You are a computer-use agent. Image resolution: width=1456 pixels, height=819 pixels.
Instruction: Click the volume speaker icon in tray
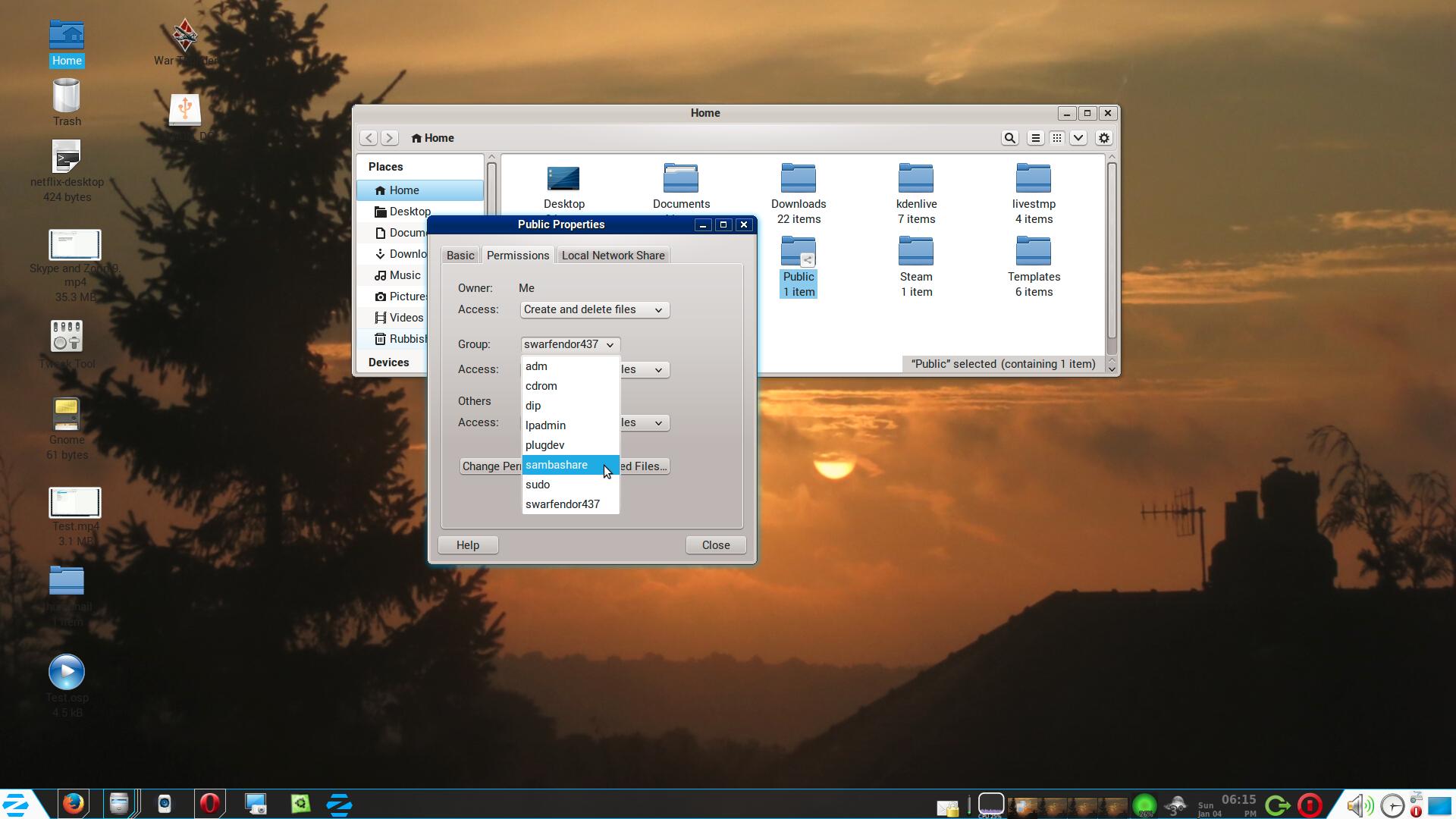[1358, 805]
